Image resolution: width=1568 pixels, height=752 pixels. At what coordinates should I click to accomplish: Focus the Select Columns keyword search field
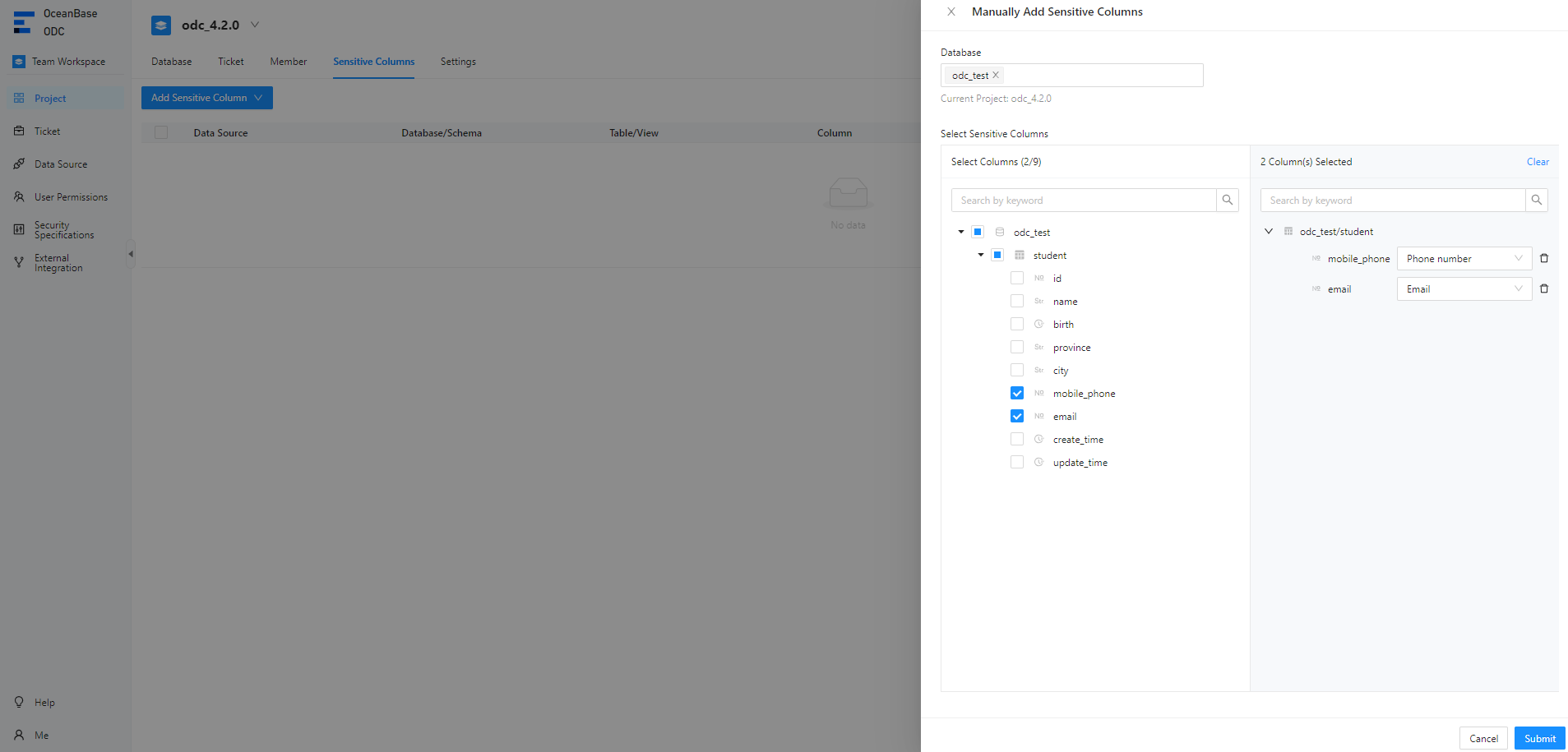(x=1083, y=200)
